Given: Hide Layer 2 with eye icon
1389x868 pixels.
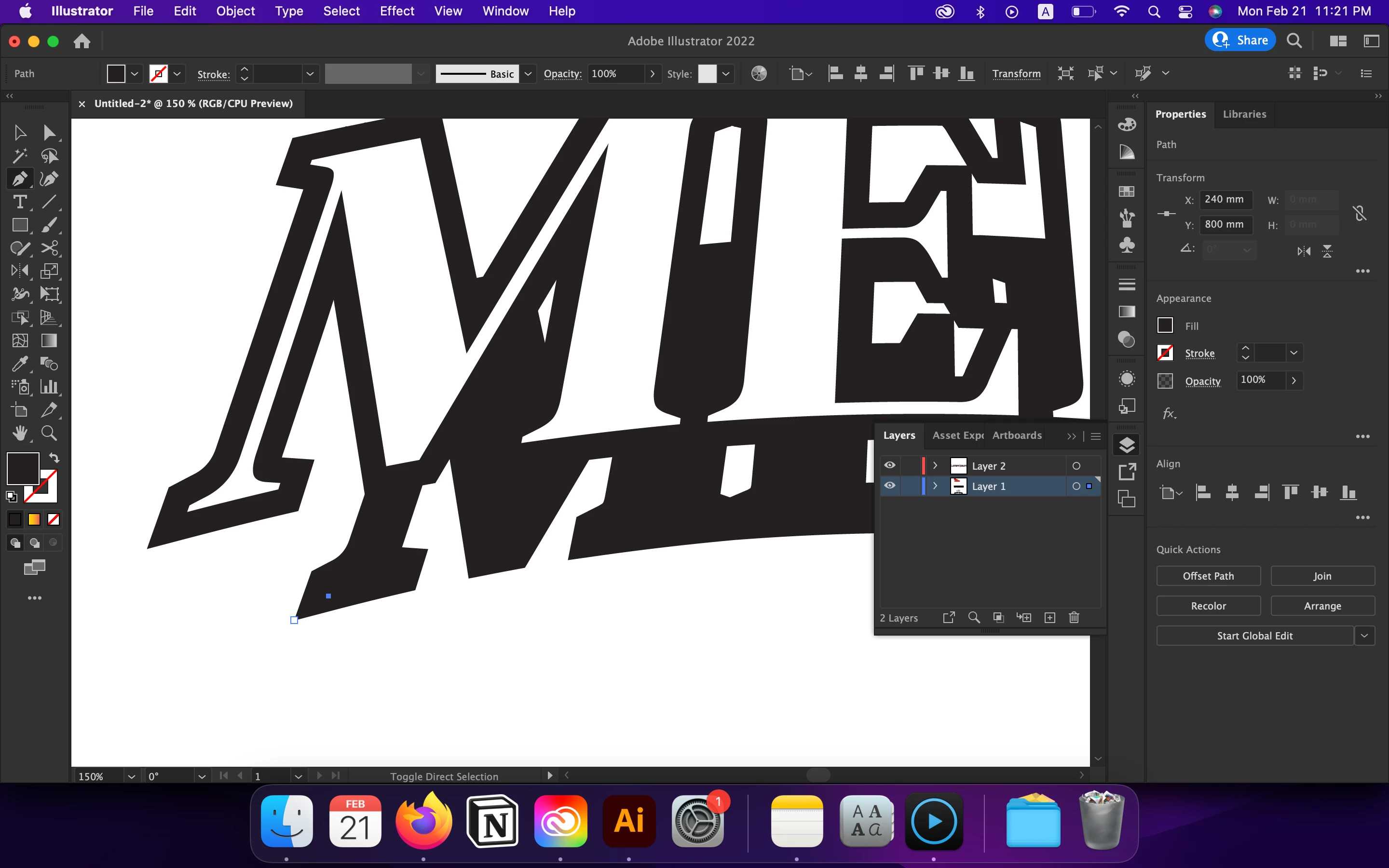Looking at the screenshot, I should coord(890,465).
